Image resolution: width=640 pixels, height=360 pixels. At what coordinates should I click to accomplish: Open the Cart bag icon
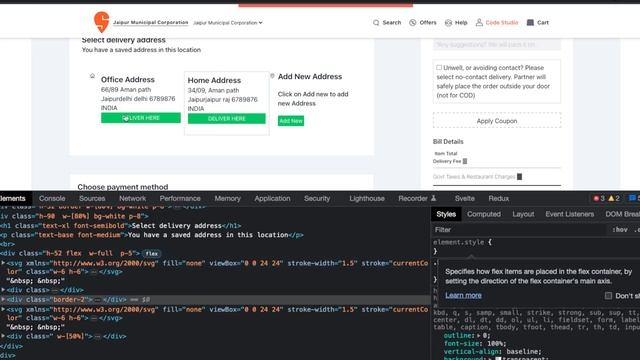[530, 22]
